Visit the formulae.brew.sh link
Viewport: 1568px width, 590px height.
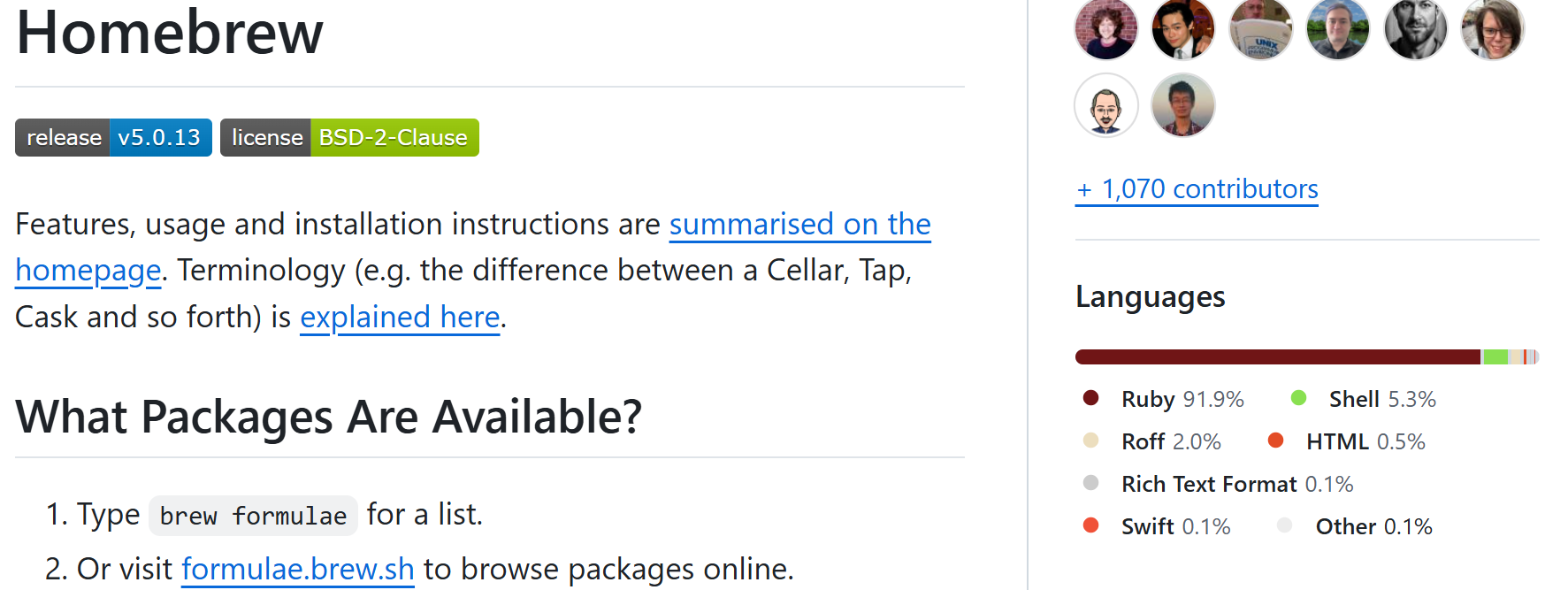pyautogui.click(x=298, y=569)
